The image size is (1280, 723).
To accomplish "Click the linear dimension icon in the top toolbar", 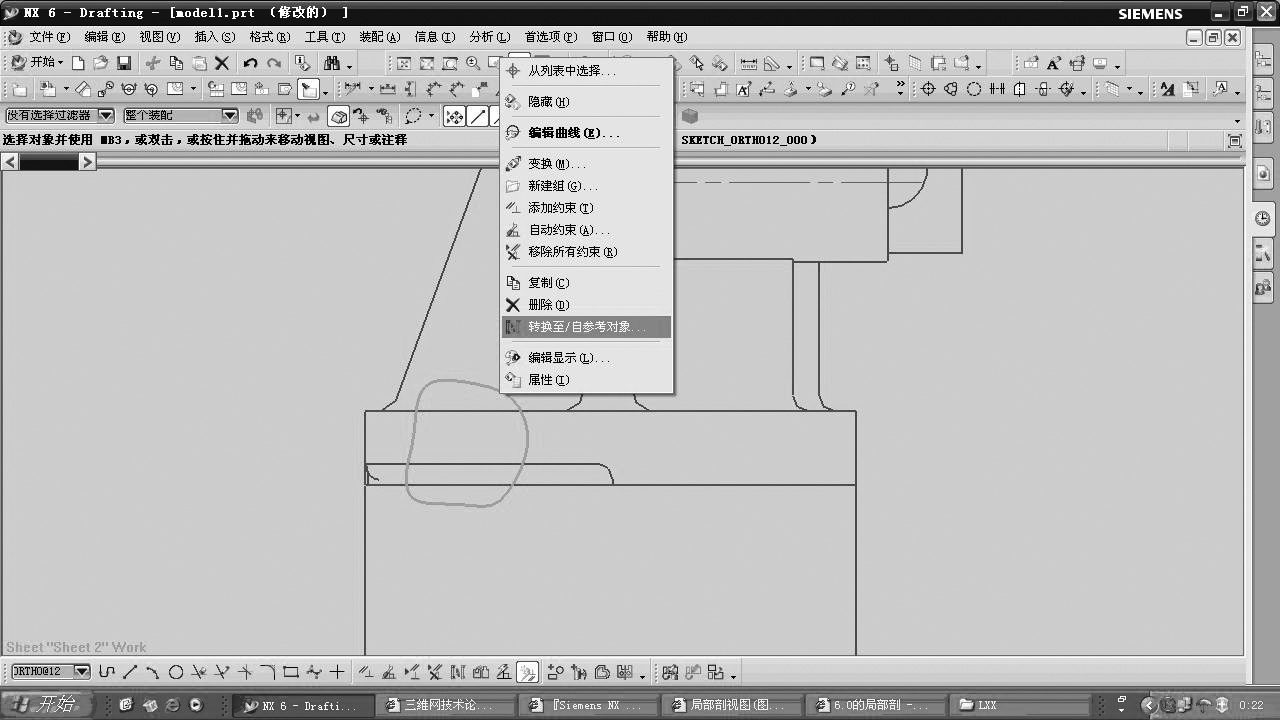I will [x=748, y=63].
